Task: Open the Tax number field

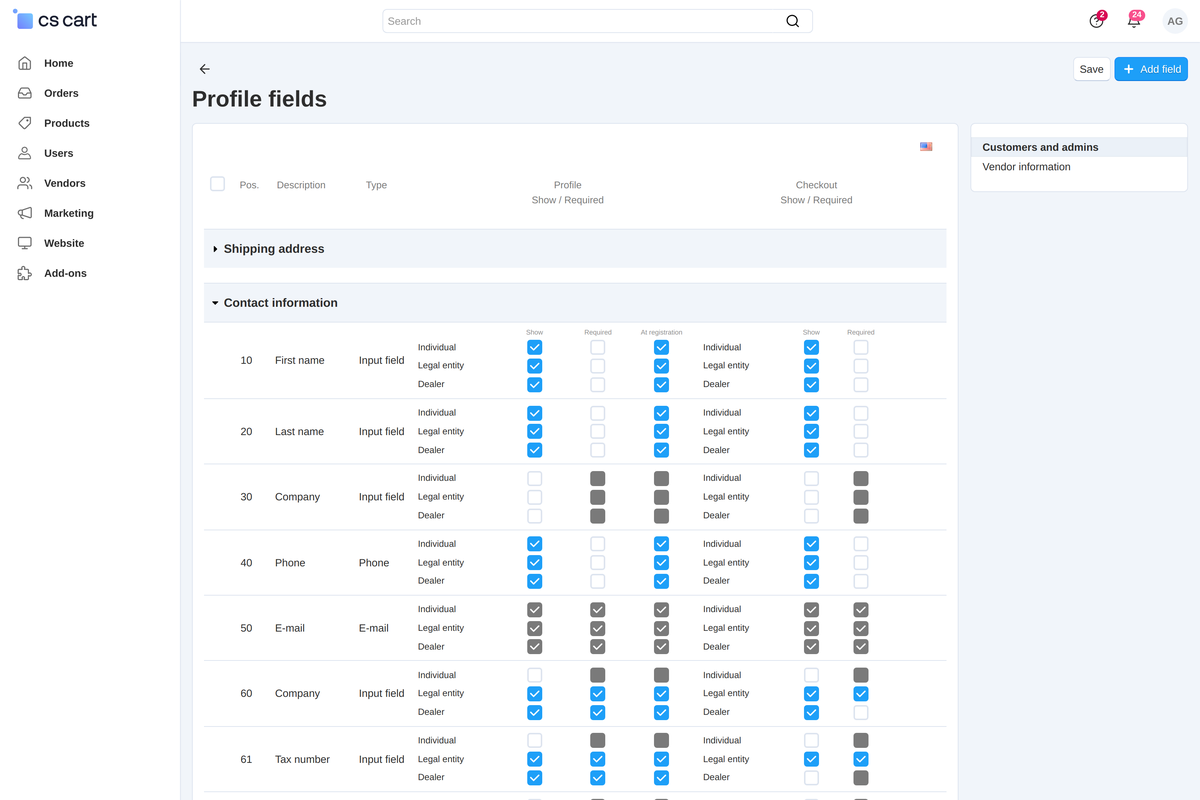Action: [302, 759]
